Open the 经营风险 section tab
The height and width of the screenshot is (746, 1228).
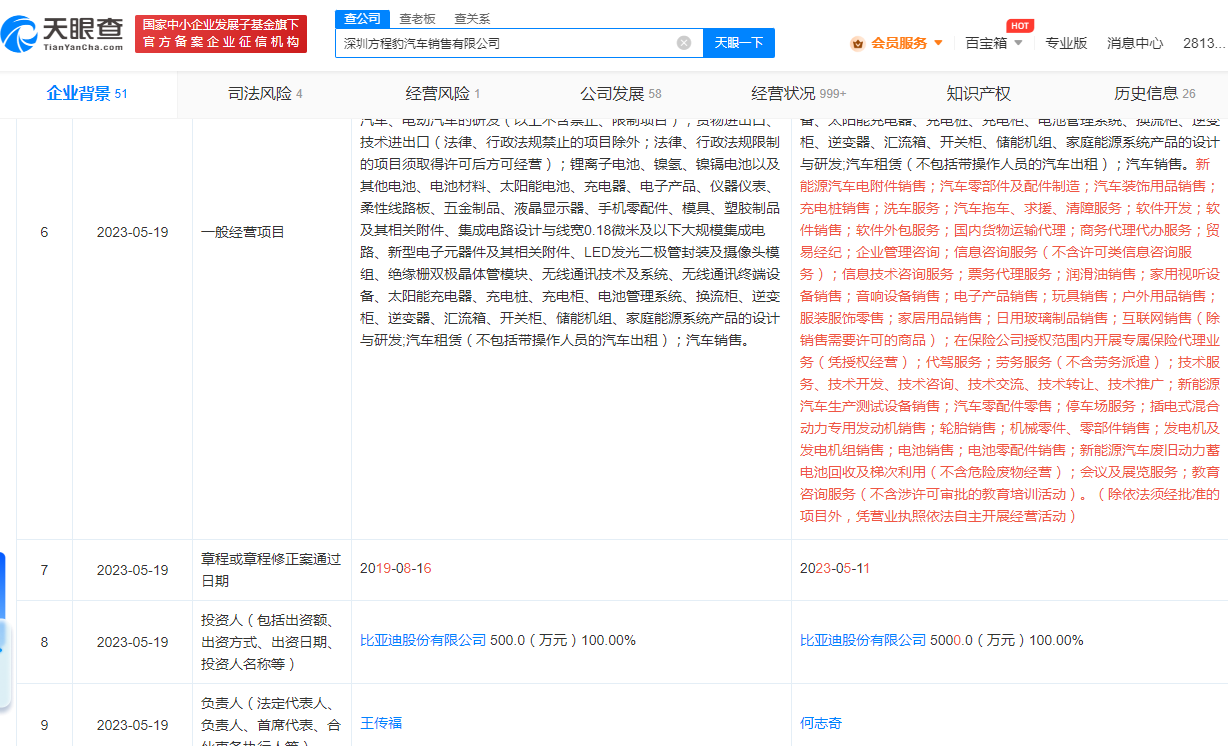tap(442, 94)
